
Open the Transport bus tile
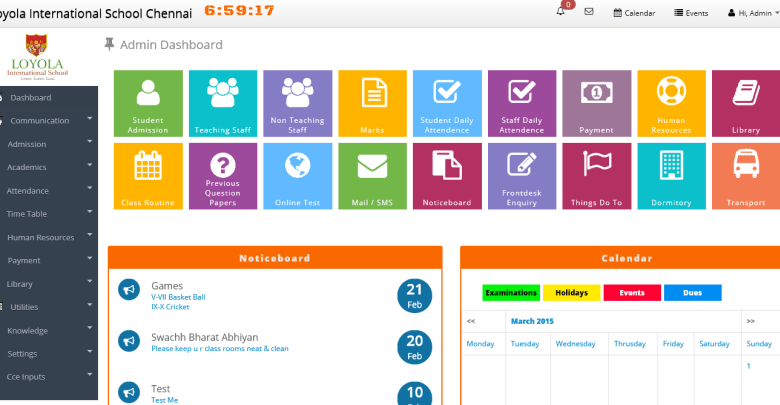[745, 177]
